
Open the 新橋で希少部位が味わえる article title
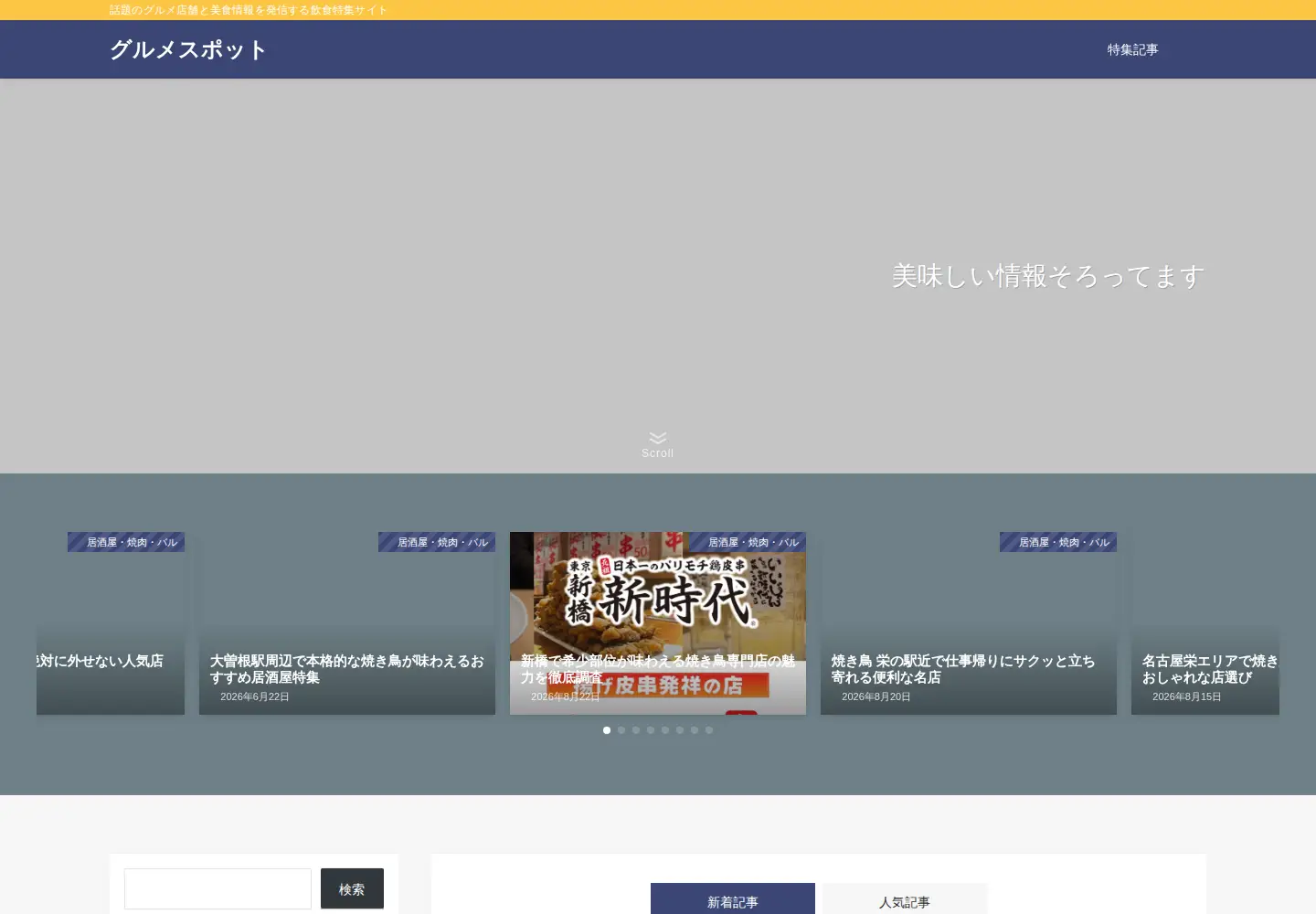coord(658,669)
